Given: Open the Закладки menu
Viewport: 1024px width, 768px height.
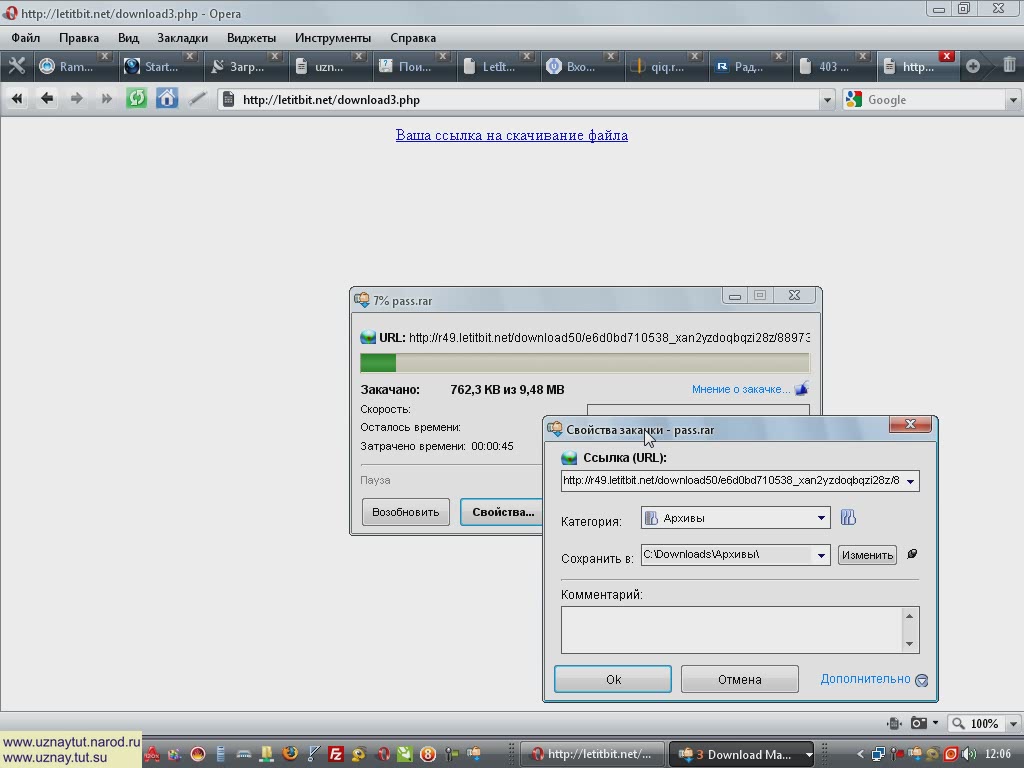Looking at the screenshot, I should (x=182, y=38).
